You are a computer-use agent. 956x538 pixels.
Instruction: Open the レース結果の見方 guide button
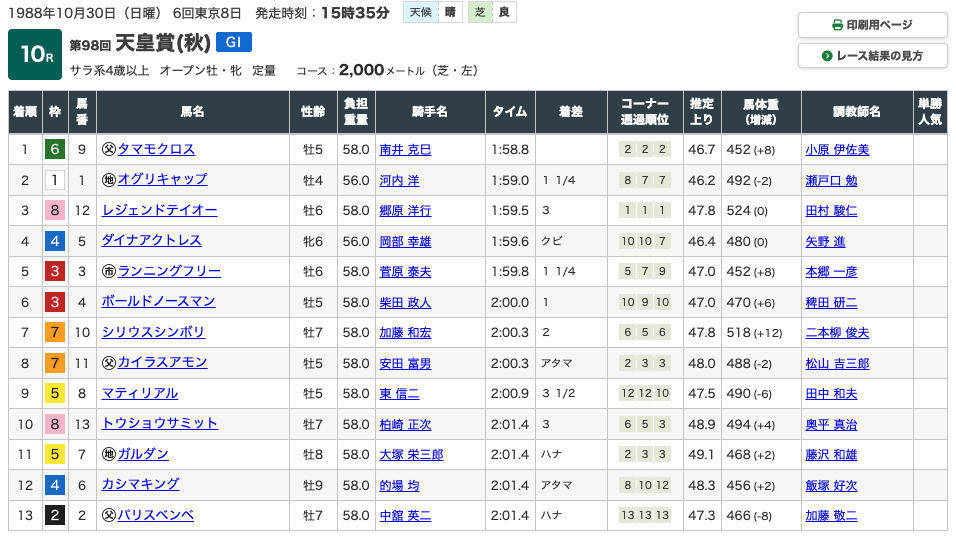pos(873,56)
